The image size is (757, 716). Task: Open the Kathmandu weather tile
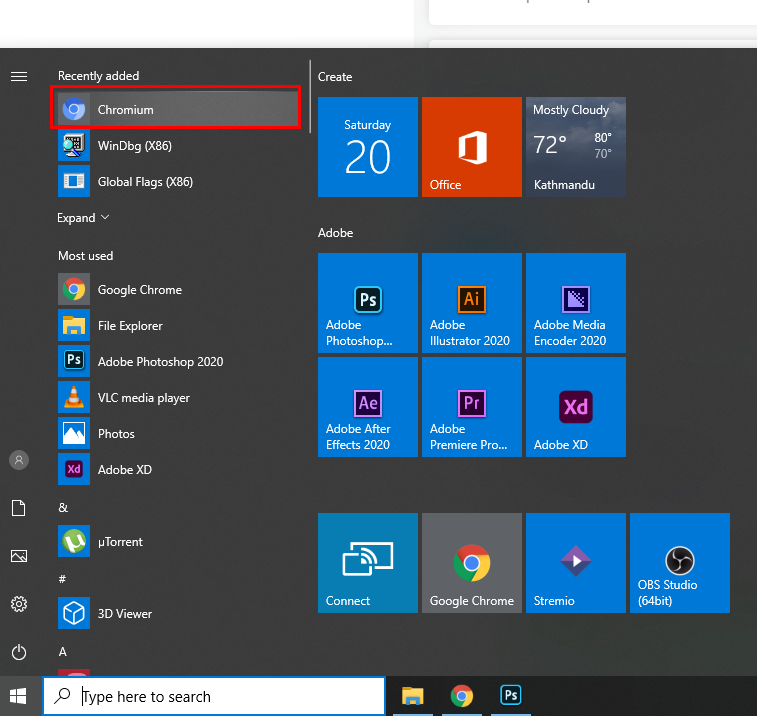[576, 147]
